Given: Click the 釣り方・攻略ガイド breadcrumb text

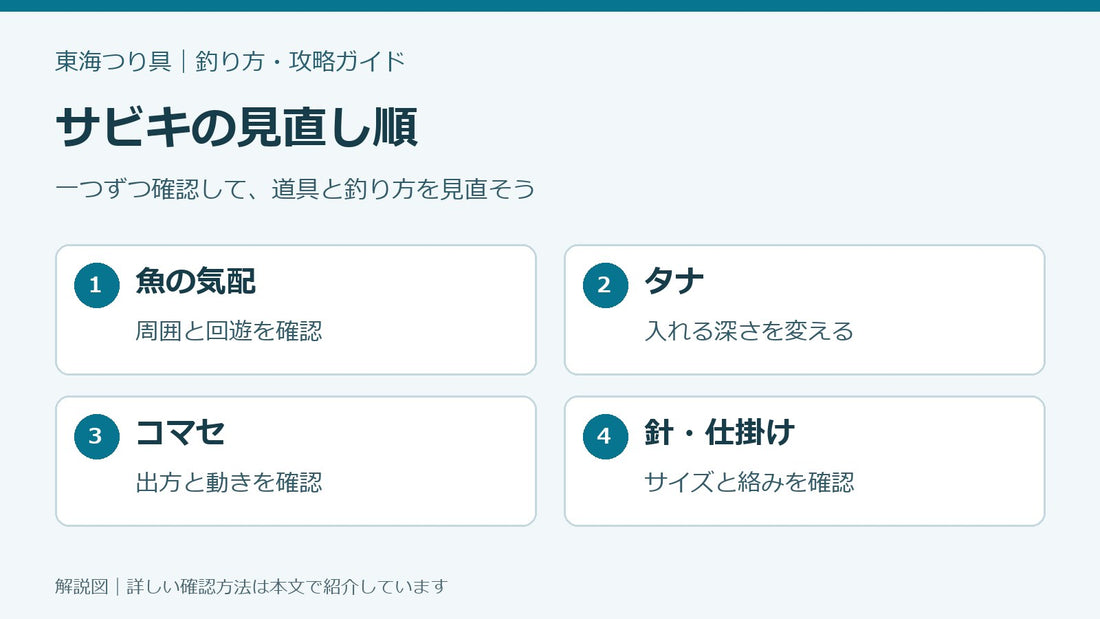Looking at the screenshot, I should point(300,61).
